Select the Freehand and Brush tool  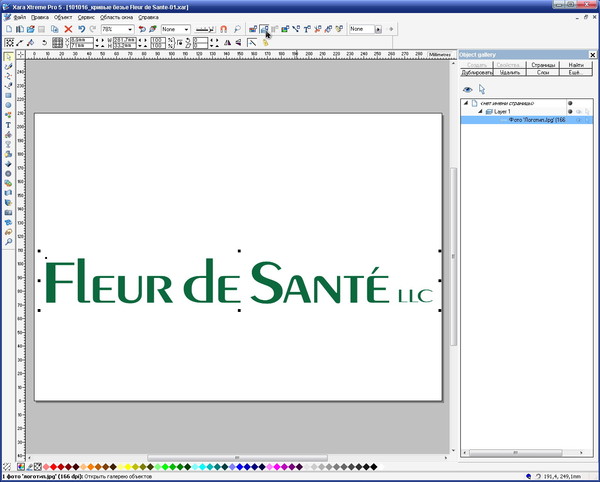click(8, 67)
